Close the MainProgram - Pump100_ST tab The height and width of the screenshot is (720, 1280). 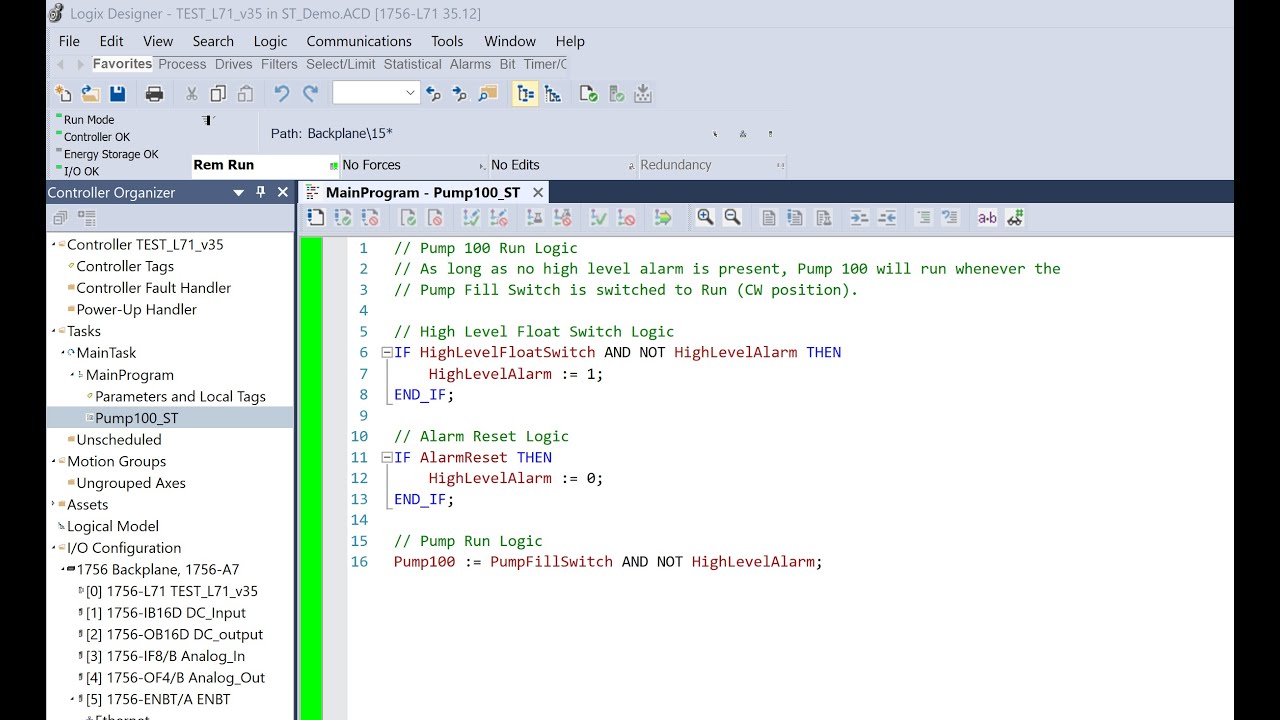pyautogui.click(x=538, y=192)
